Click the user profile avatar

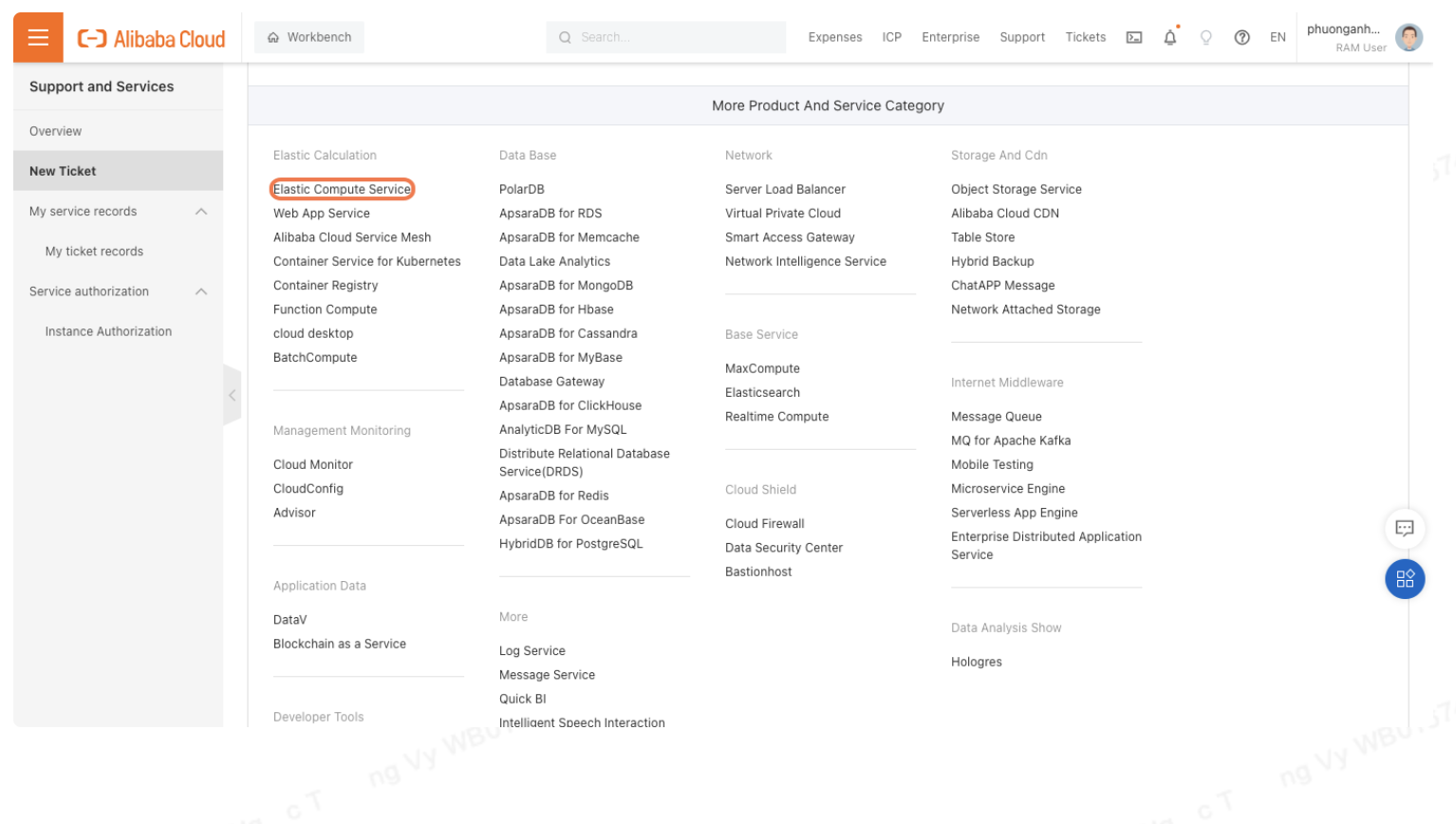pos(1409,38)
